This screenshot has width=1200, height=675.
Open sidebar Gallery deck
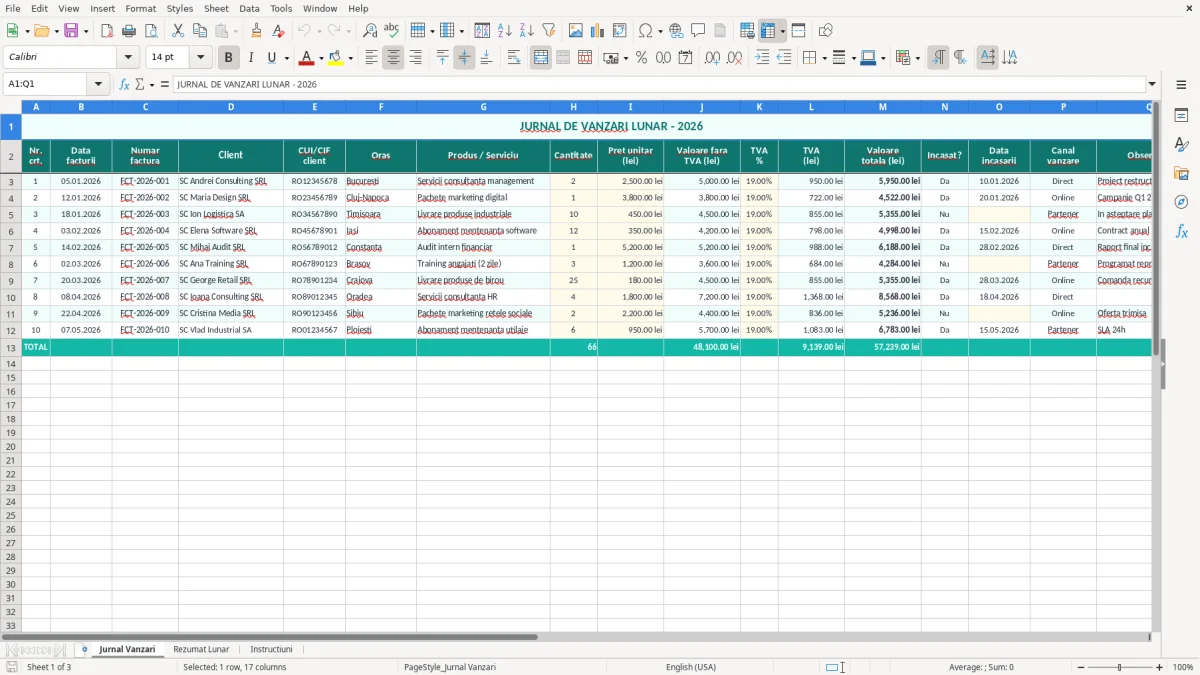(x=1181, y=174)
